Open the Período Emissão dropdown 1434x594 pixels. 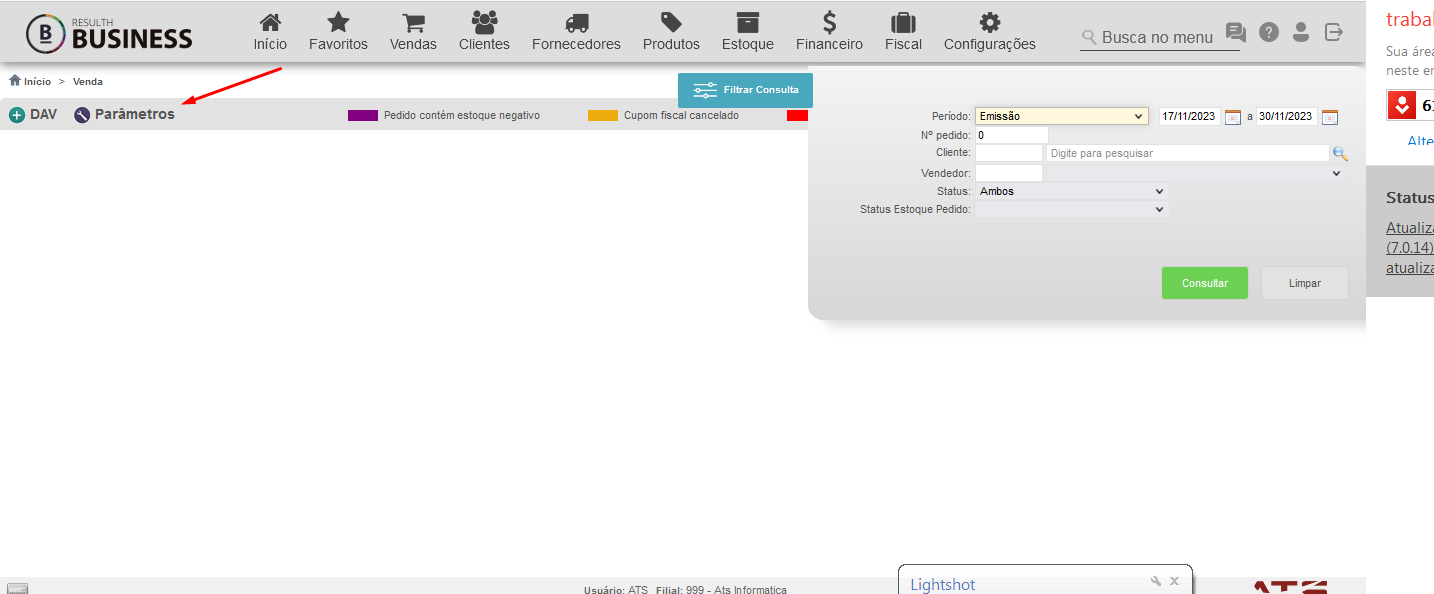point(1061,116)
